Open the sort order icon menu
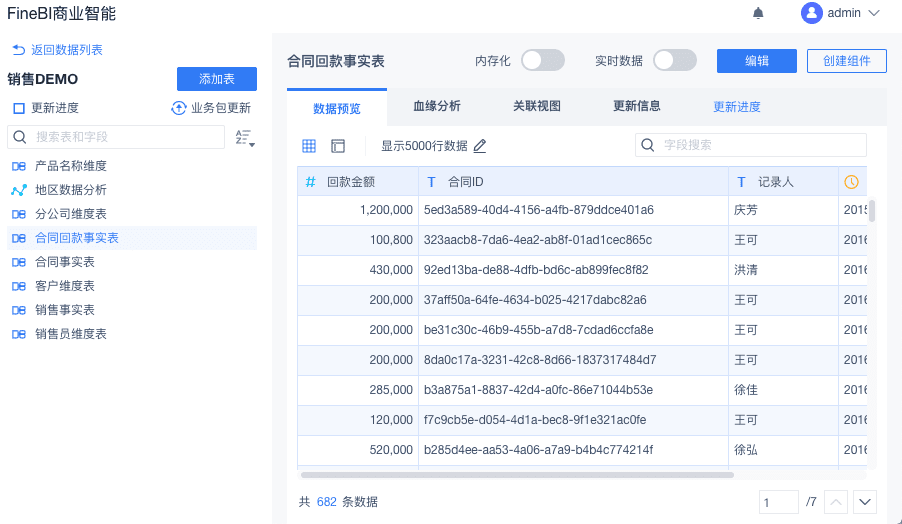This screenshot has width=902, height=524. [245, 138]
